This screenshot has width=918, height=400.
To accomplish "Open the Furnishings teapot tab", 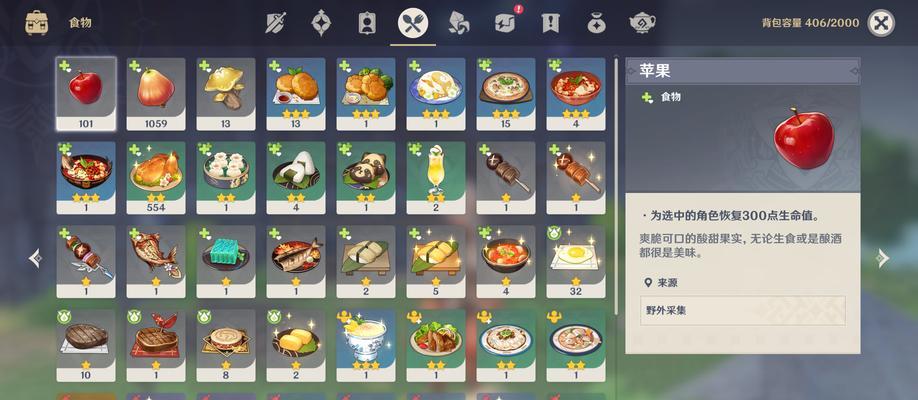I will (x=642, y=23).
